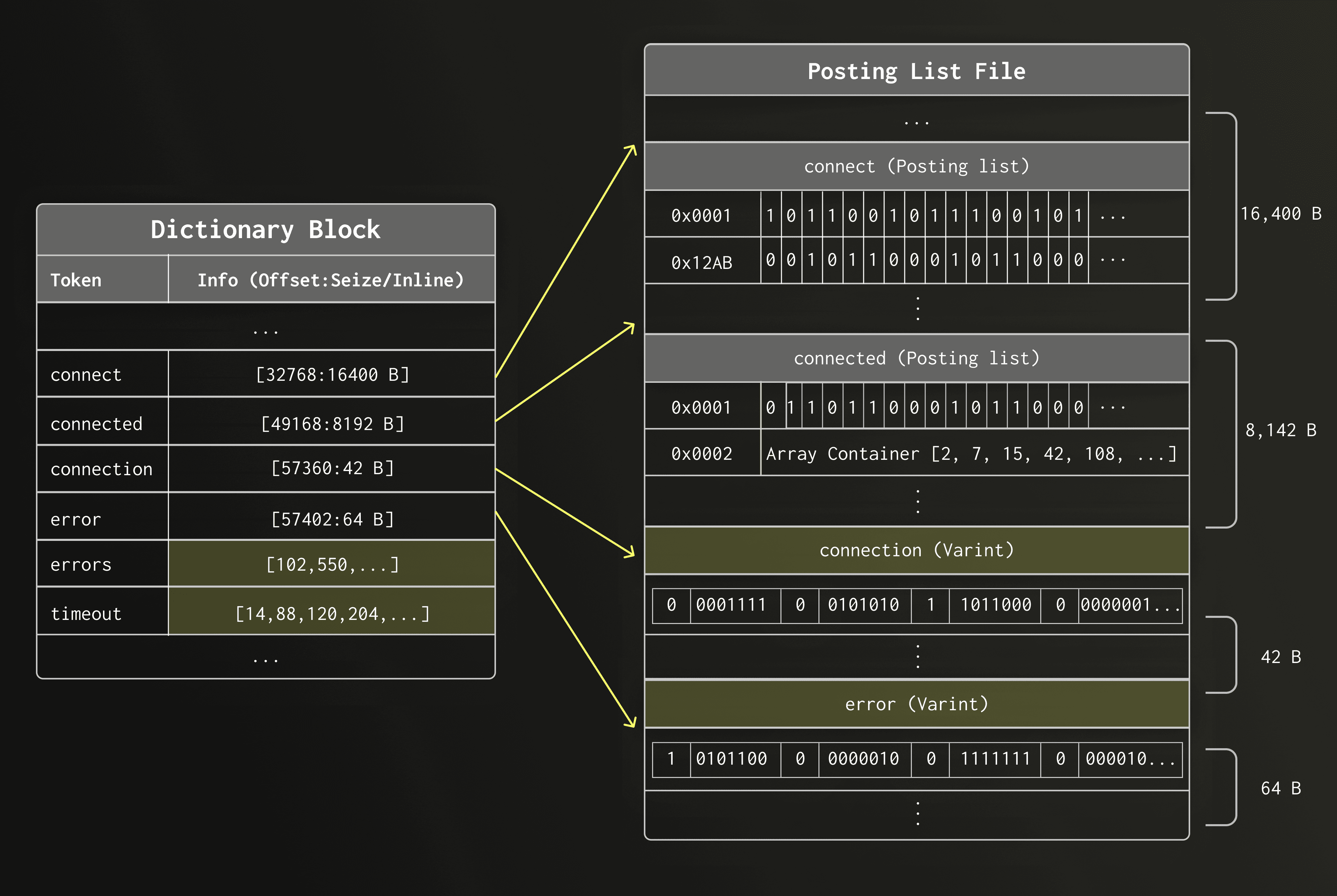
Task: Click the Posting List File title bar
Action: pyautogui.click(x=916, y=71)
